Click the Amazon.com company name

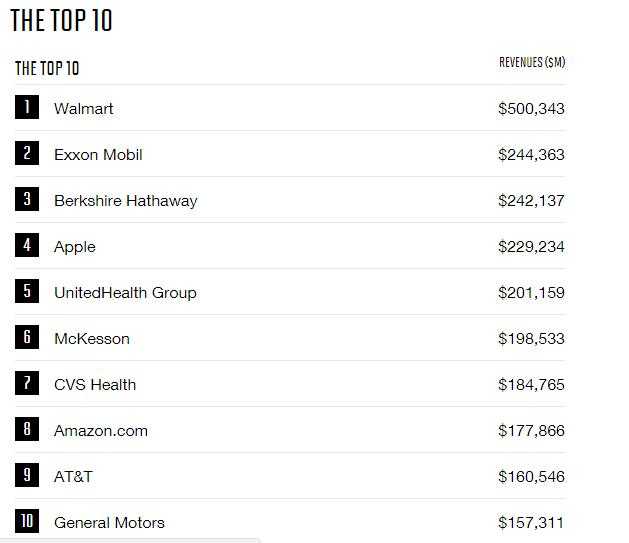coord(101,430)
